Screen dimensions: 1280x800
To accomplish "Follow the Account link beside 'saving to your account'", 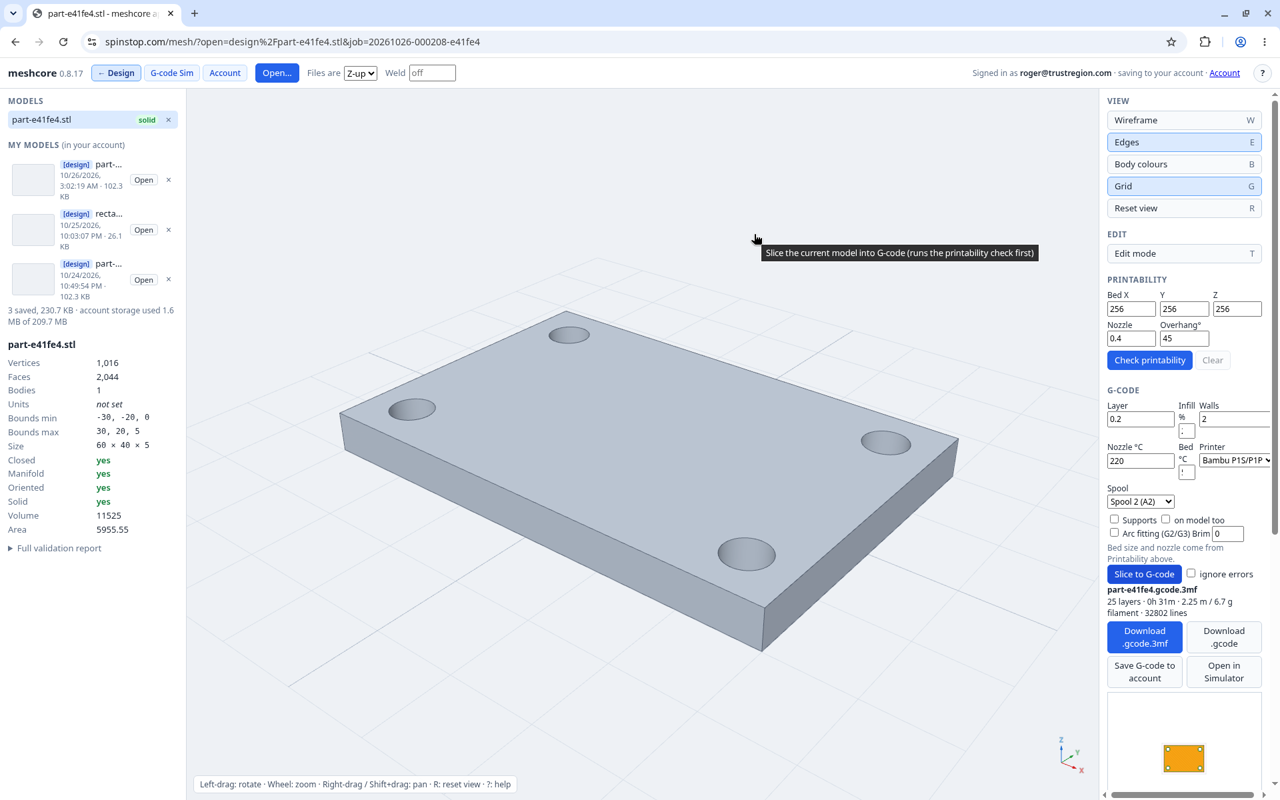I will pyautogui.click(x=1225, y=73).
